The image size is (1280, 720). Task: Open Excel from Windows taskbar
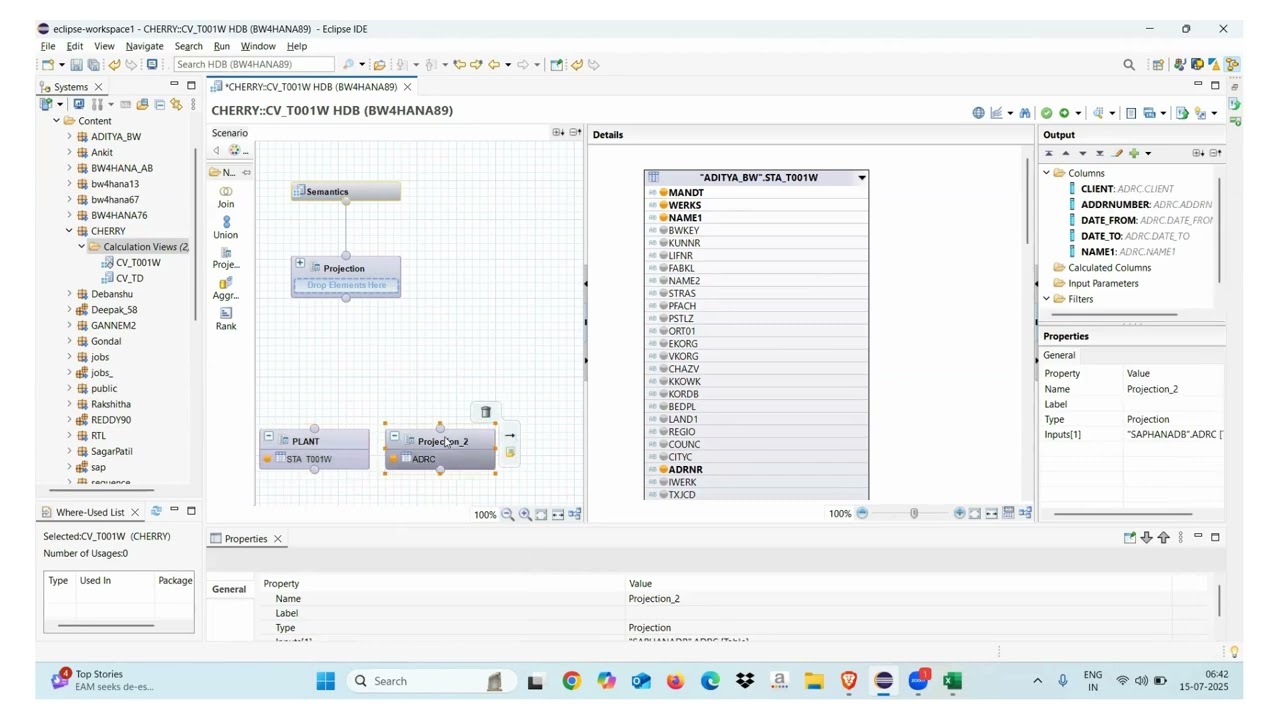(952, 681)
